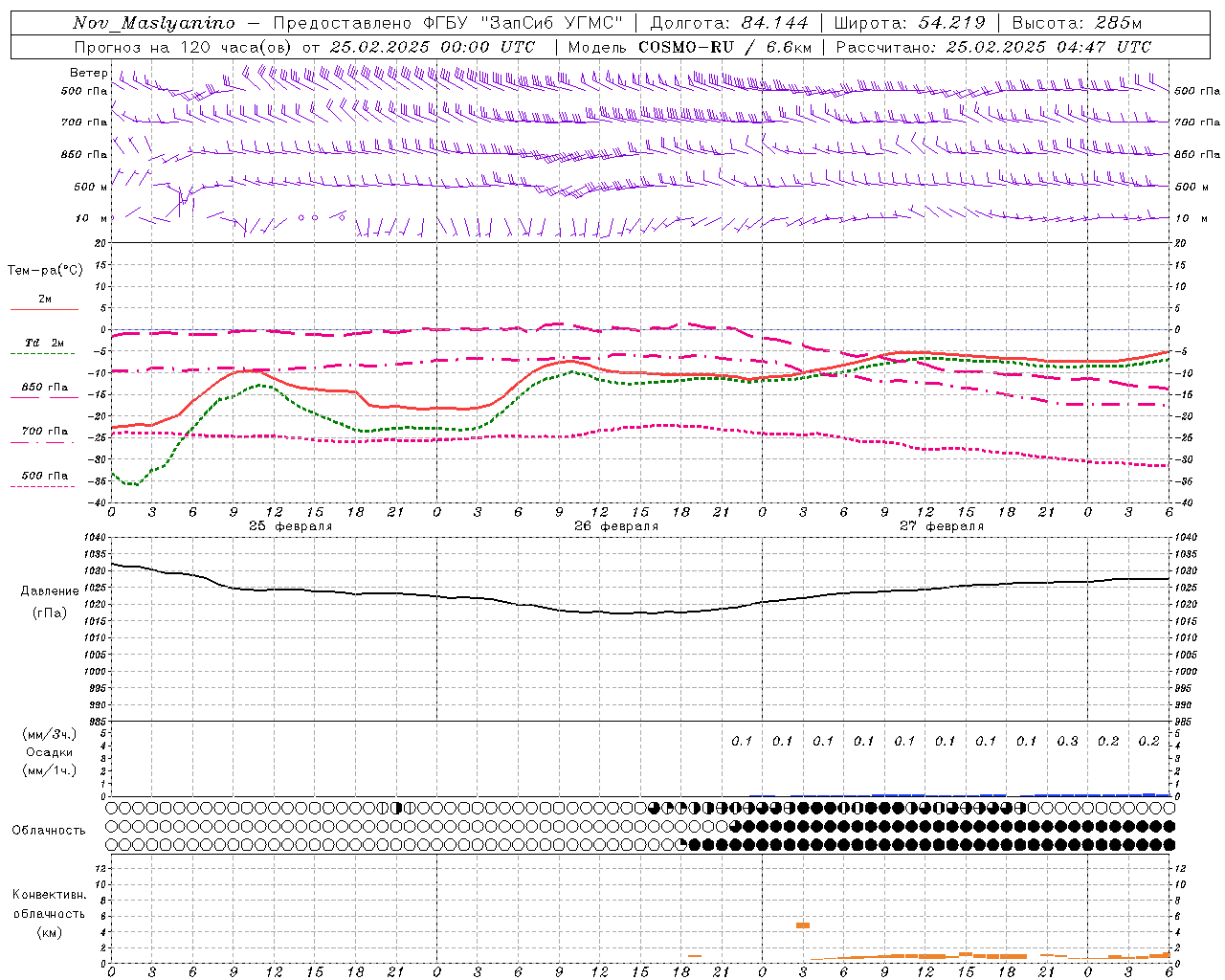Click the Осадки axis label
Viewport: 1225px width, 980px height.
click(50, 752)
